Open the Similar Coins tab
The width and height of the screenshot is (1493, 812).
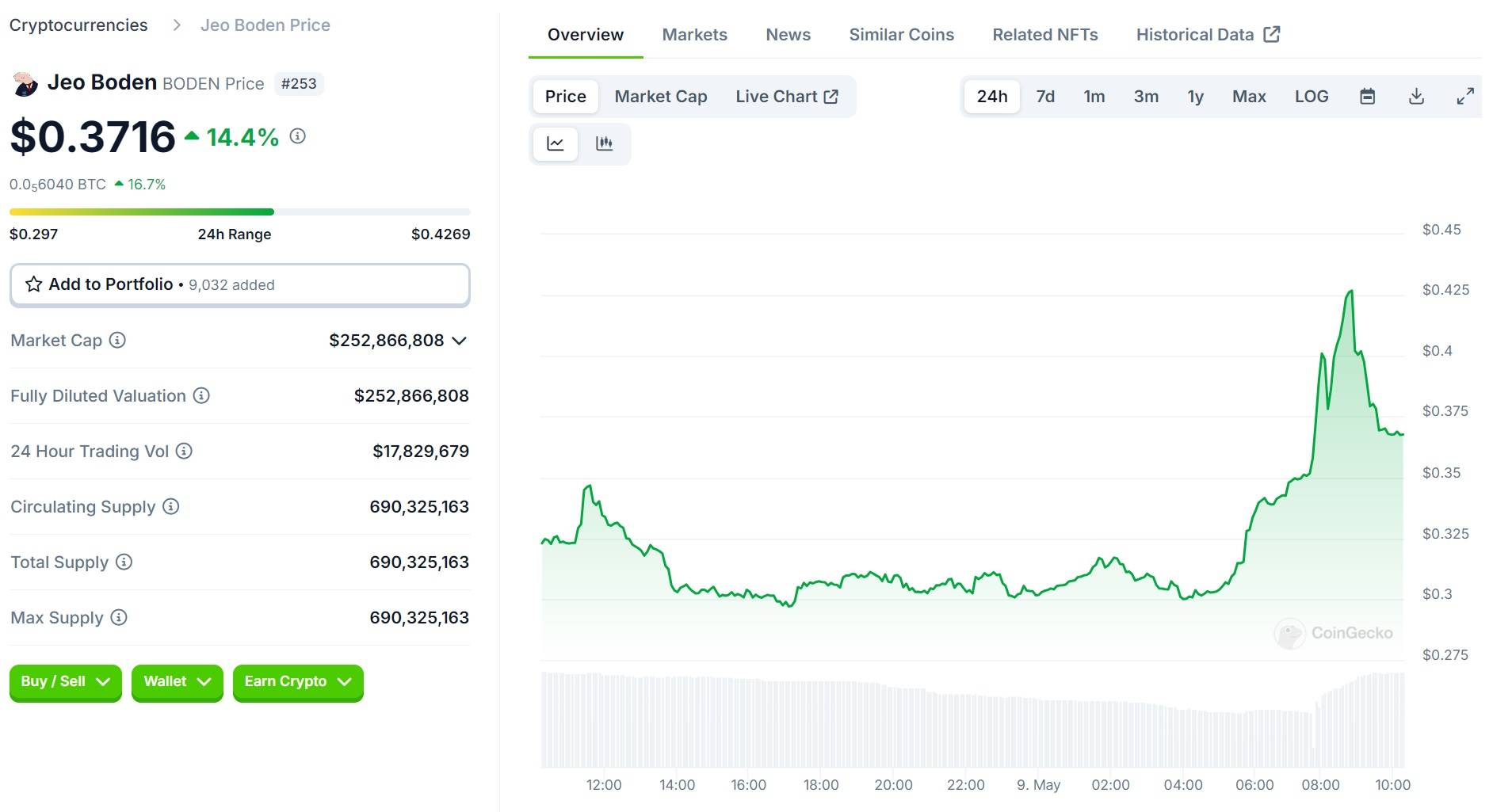point(902,35)
